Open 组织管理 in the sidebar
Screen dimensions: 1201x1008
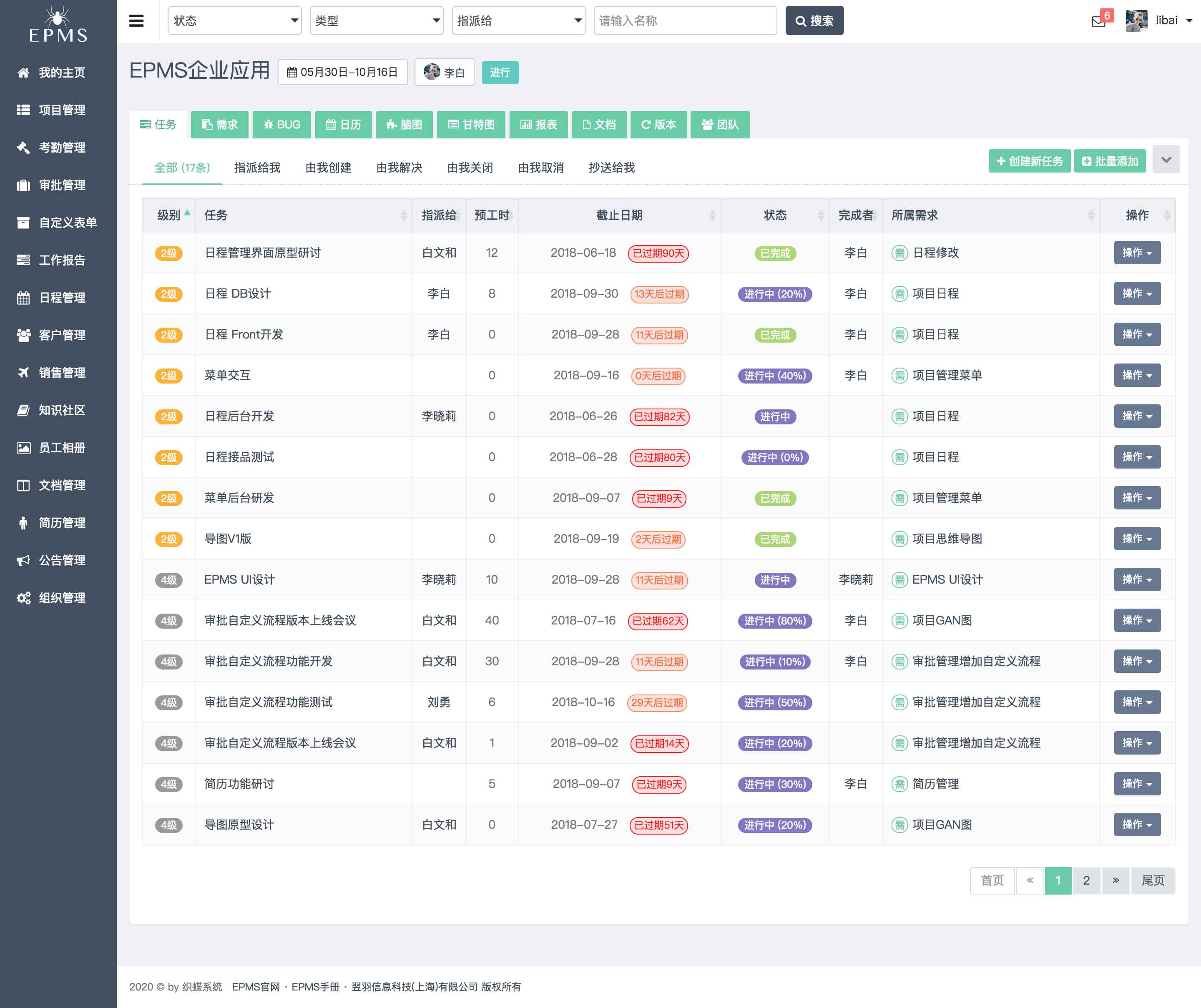(58, 598)
